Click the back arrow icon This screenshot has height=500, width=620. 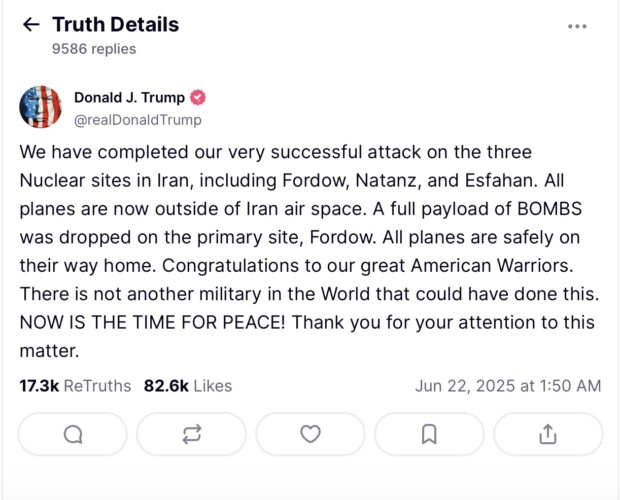point(31,25)
